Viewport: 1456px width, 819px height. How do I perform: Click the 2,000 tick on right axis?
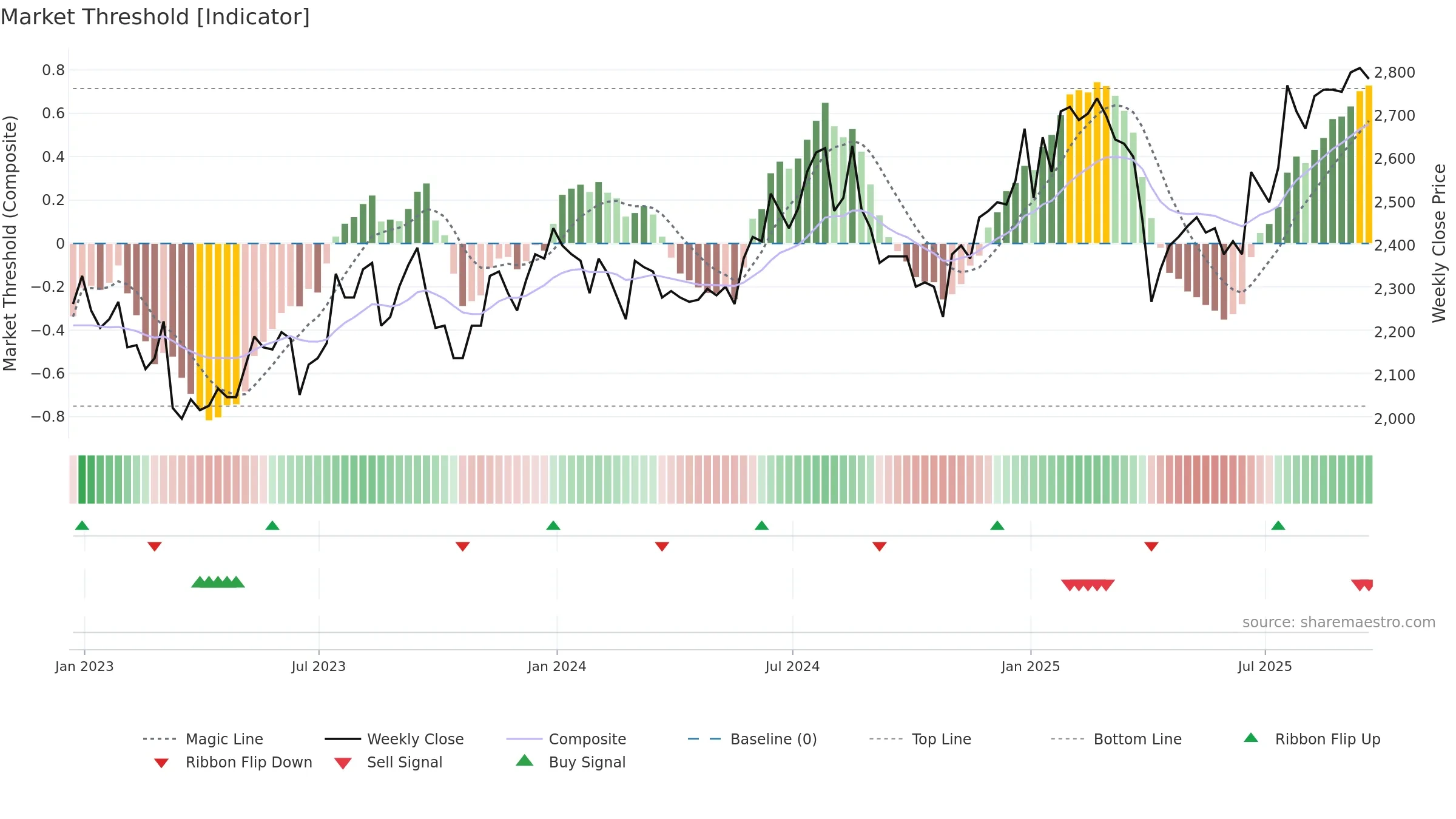coord(1395,419)
